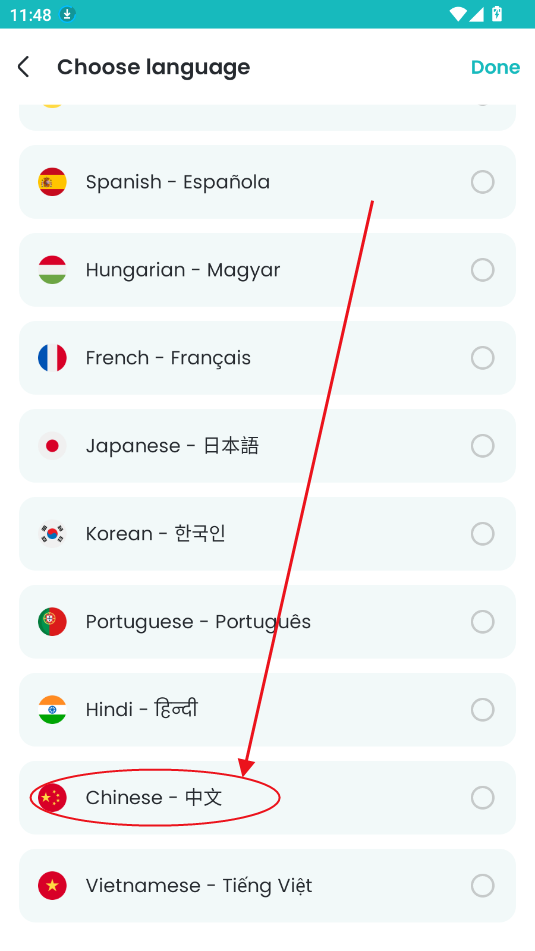Viewport: 535px width, 951px height.
Task: Click the Hungary flag icon
Action: pos(52,270)
